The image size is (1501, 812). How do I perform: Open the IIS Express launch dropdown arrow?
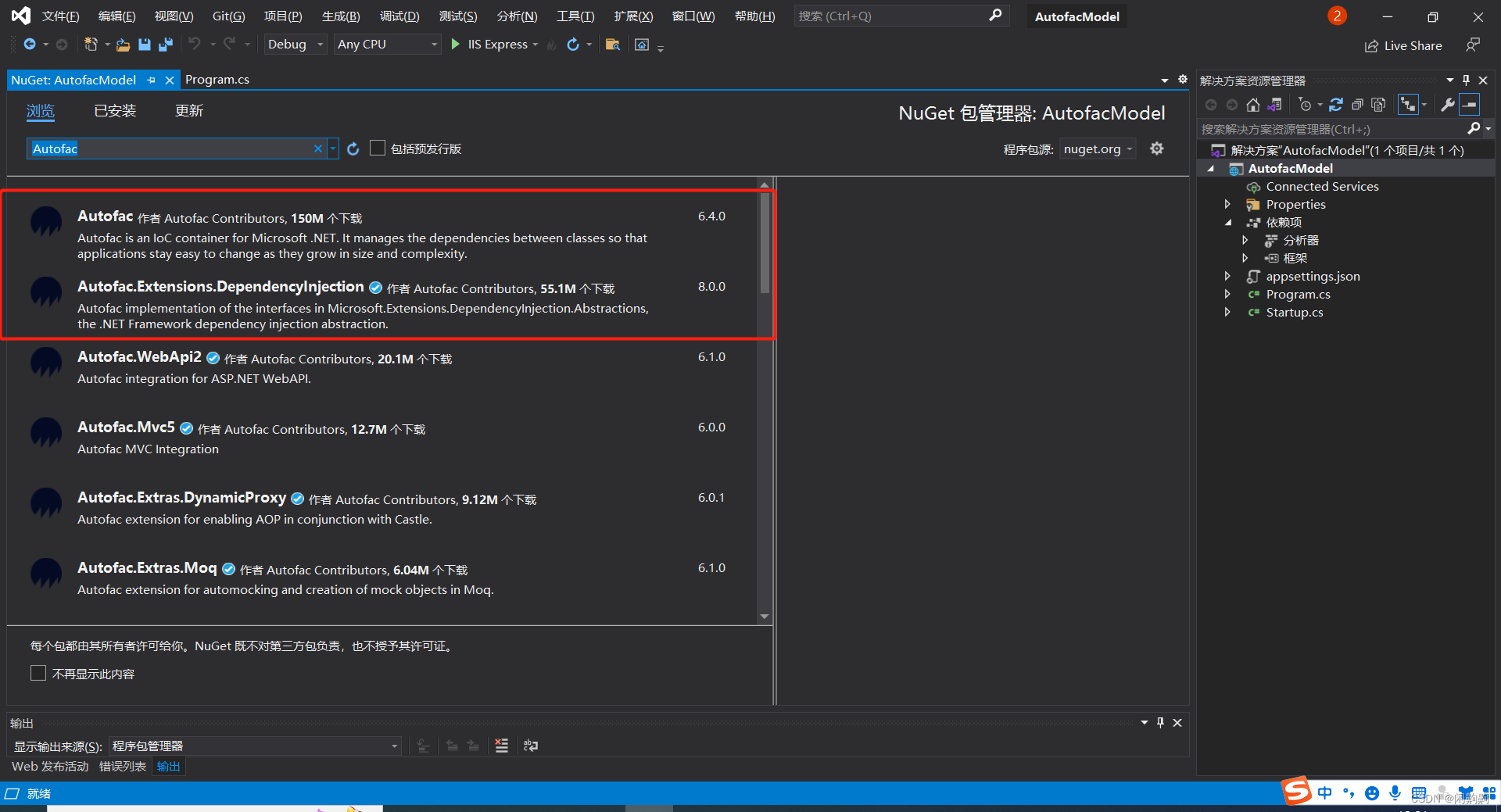[536, 45]
